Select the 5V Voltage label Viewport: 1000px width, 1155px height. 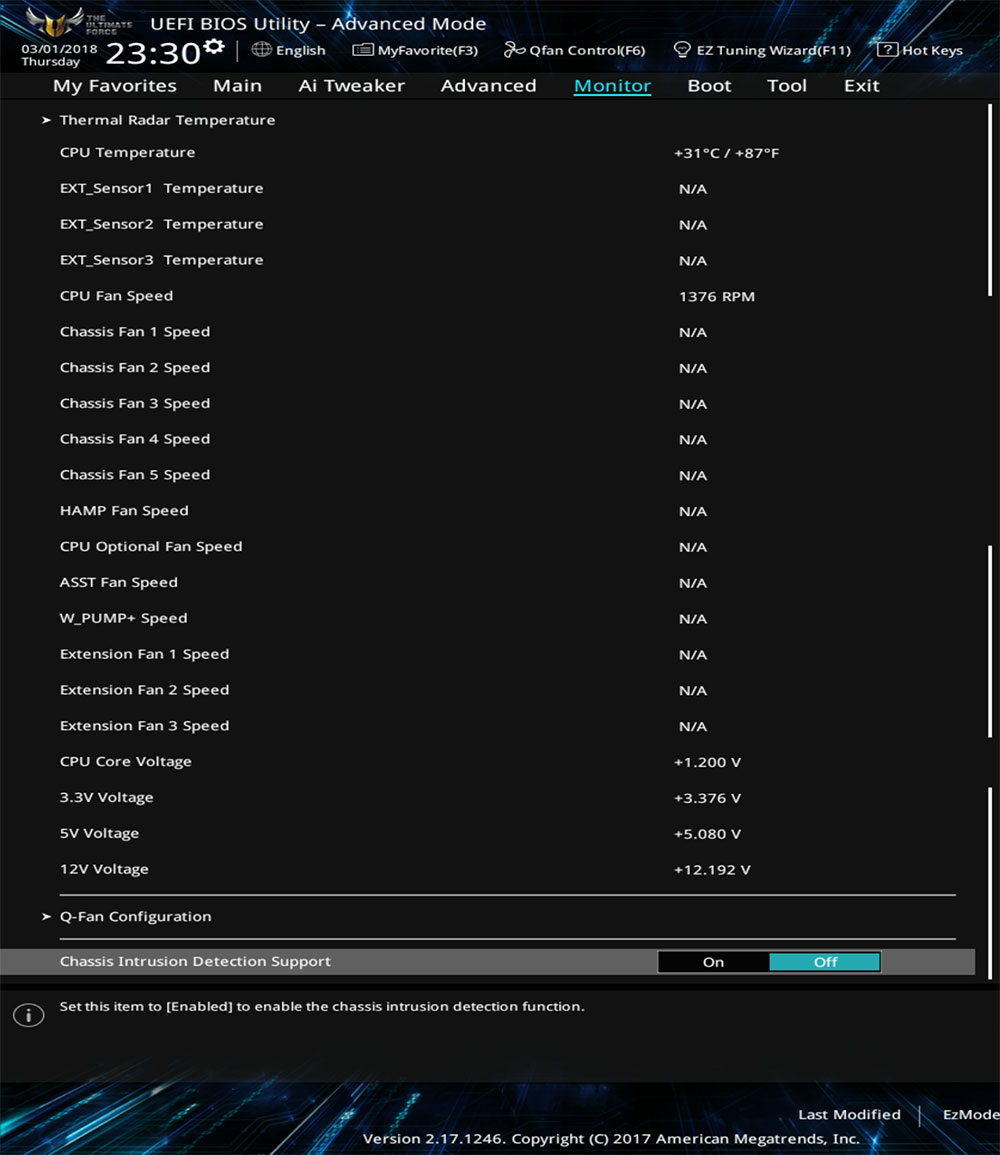[x=99, y=833]
